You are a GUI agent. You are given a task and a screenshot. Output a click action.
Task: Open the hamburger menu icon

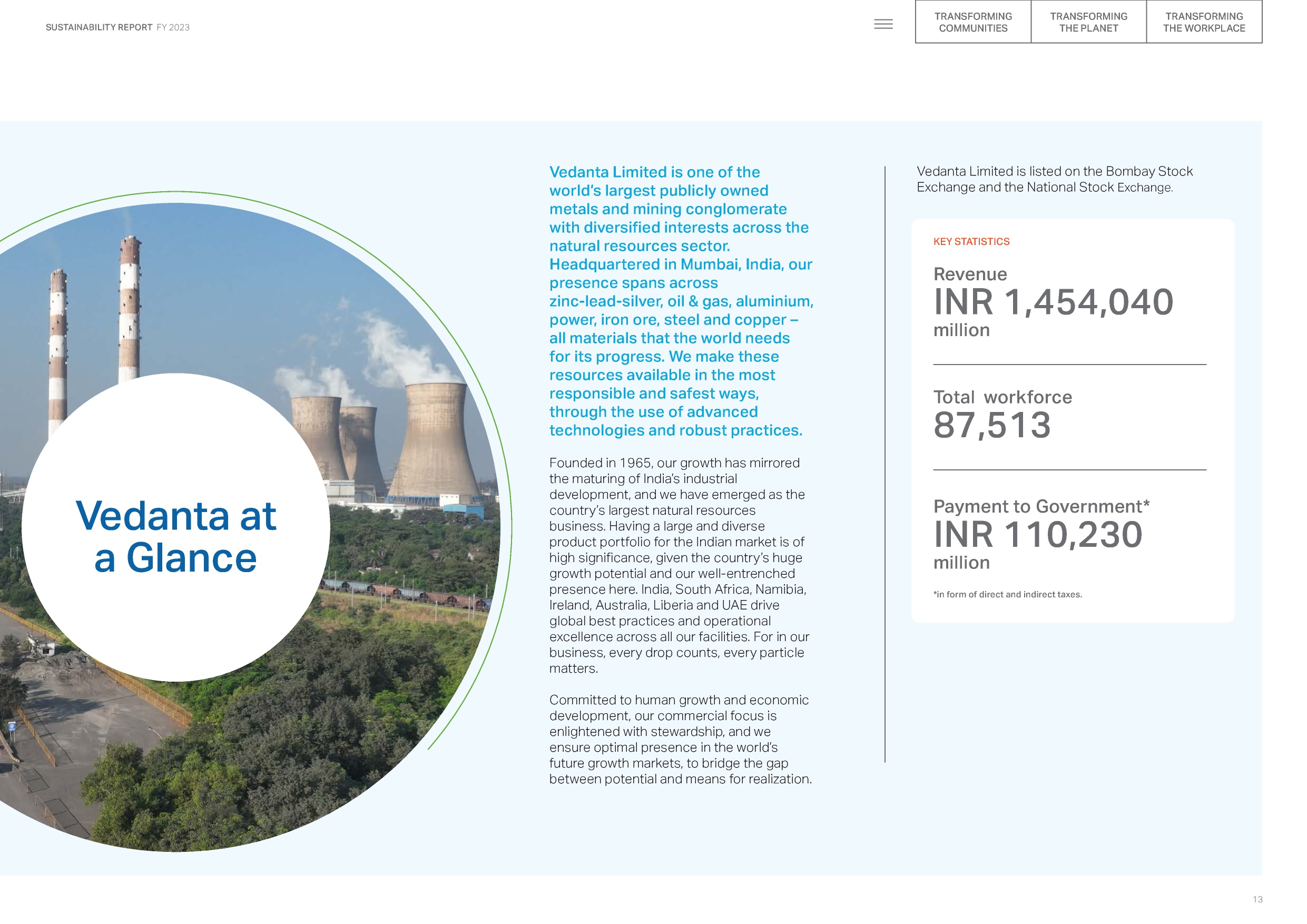883,24
